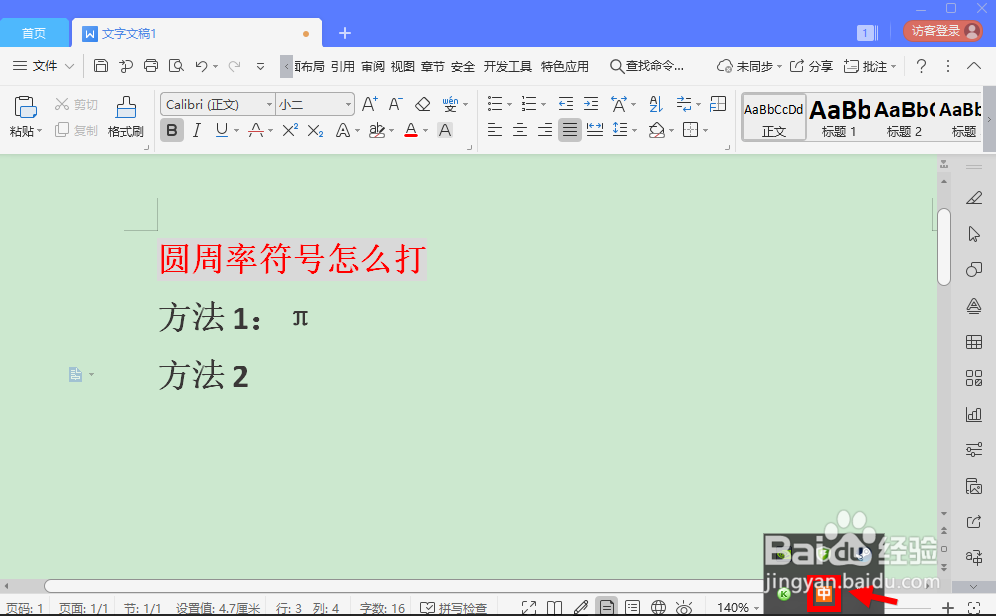The height and width of the screenshot is (616, 996).
Task: Open the web layout globe icon
Action: click(x=657, y=606)
